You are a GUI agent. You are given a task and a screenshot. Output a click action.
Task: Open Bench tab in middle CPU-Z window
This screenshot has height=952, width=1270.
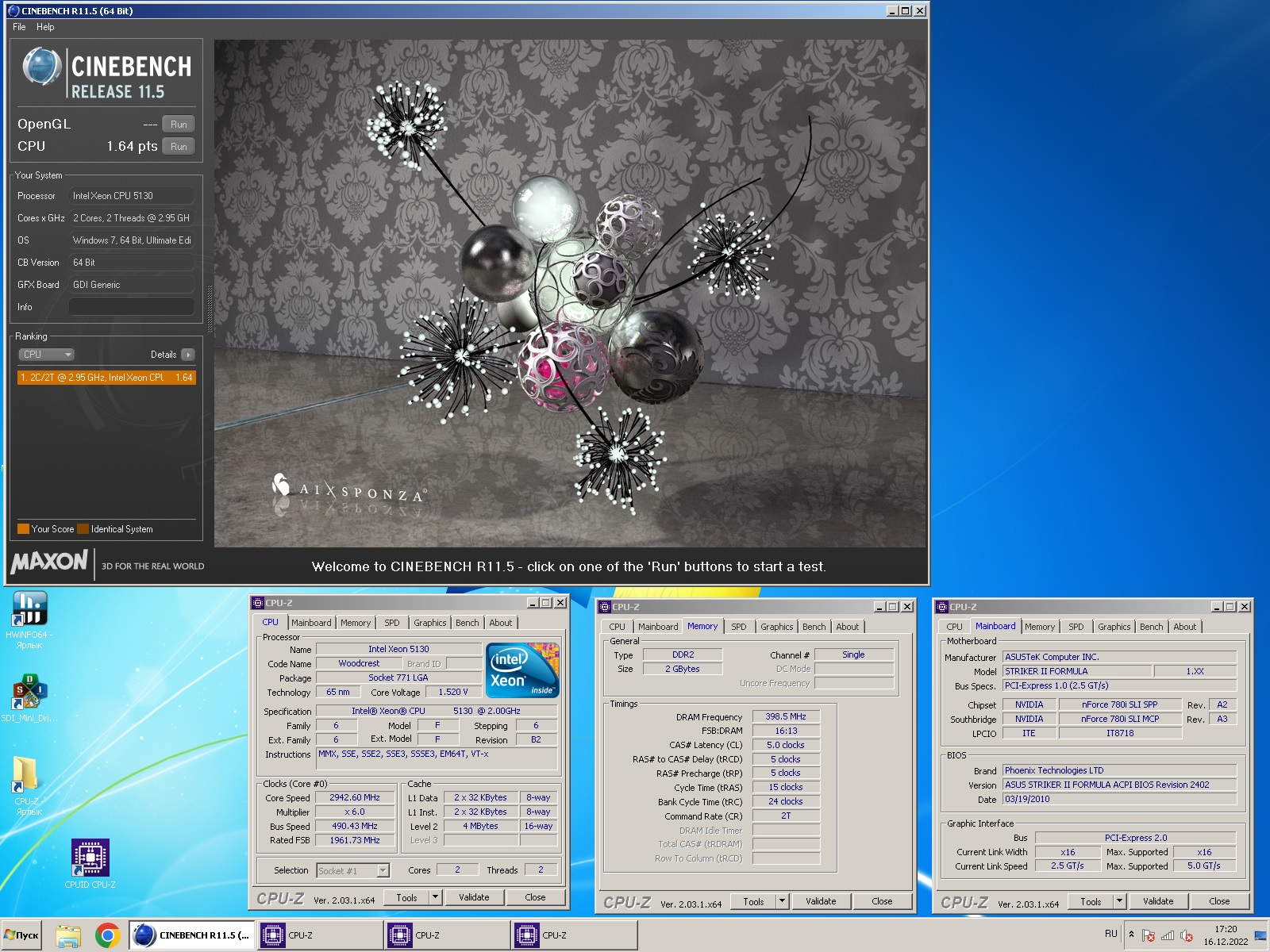[814, 627]
